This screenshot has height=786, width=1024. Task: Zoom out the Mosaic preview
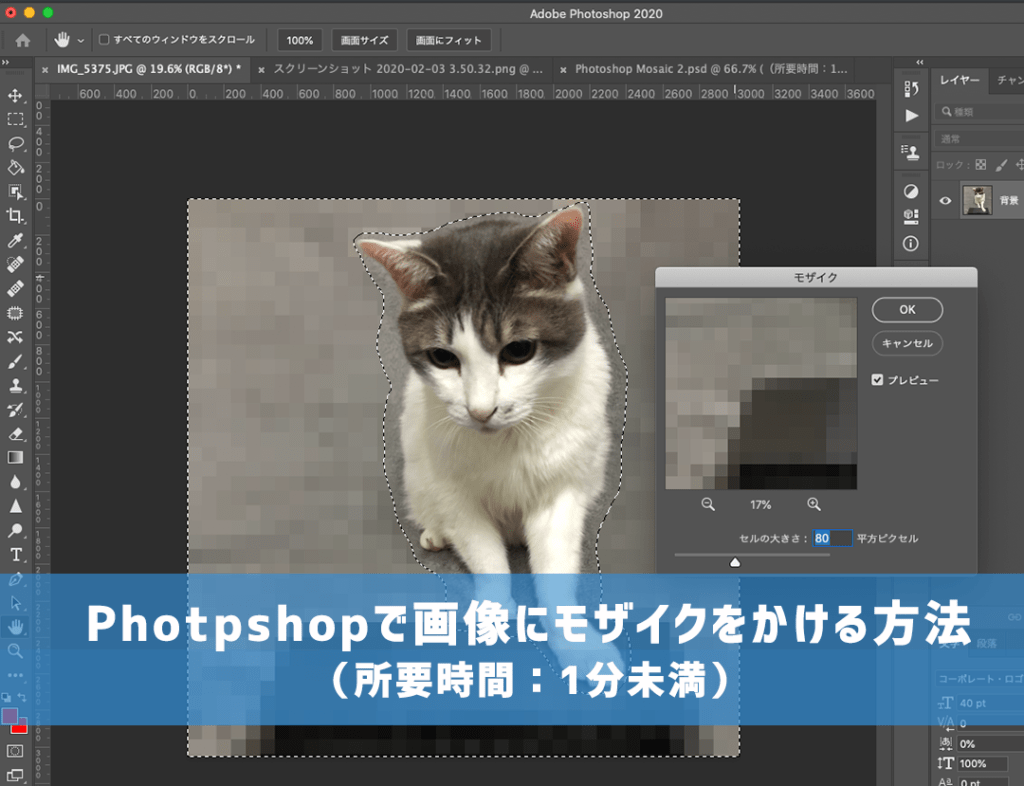click(x=708, y=505)
